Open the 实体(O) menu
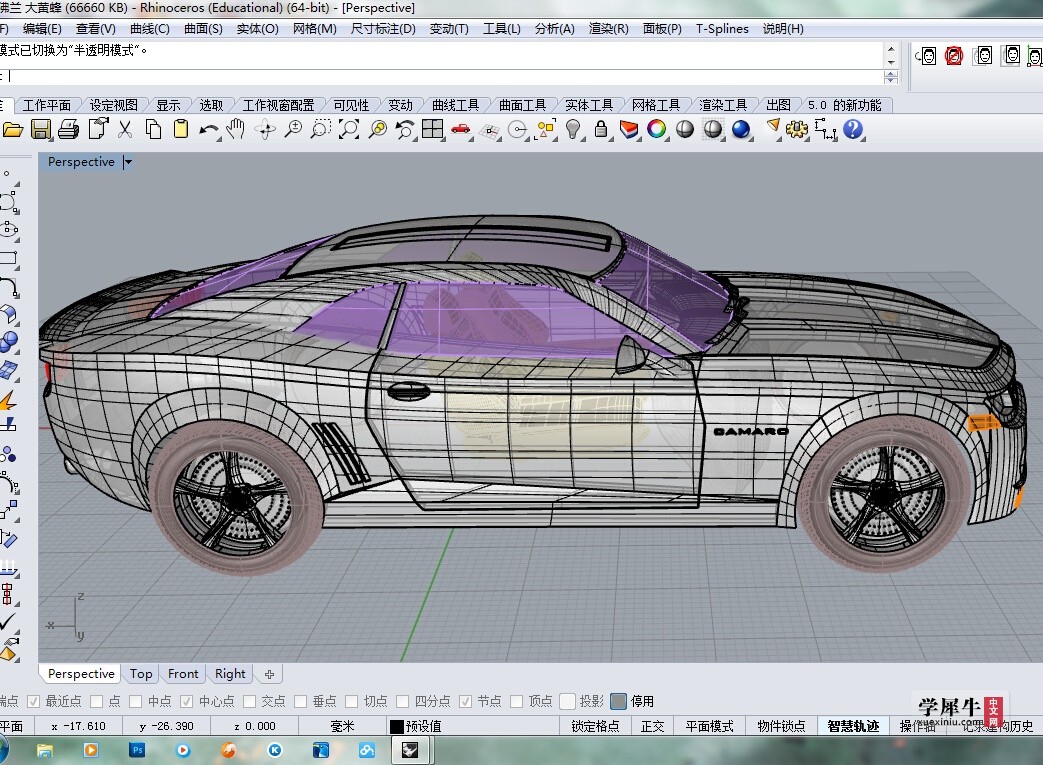The image size is (1043, 765). (x=257, y=29)
